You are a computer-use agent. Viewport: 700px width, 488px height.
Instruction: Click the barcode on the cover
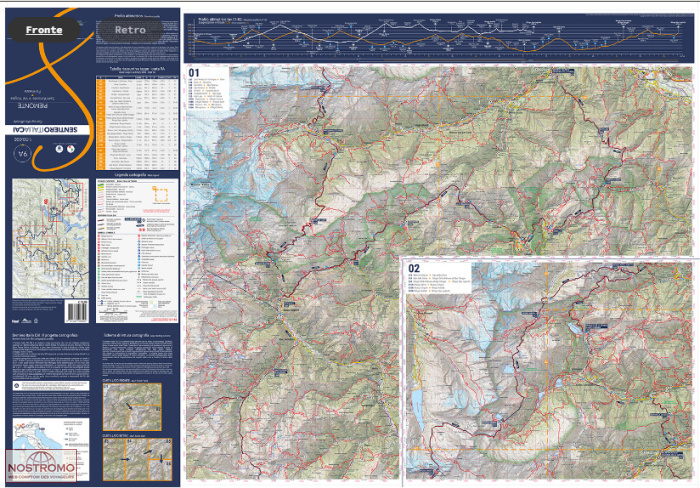tap(77, 311)
